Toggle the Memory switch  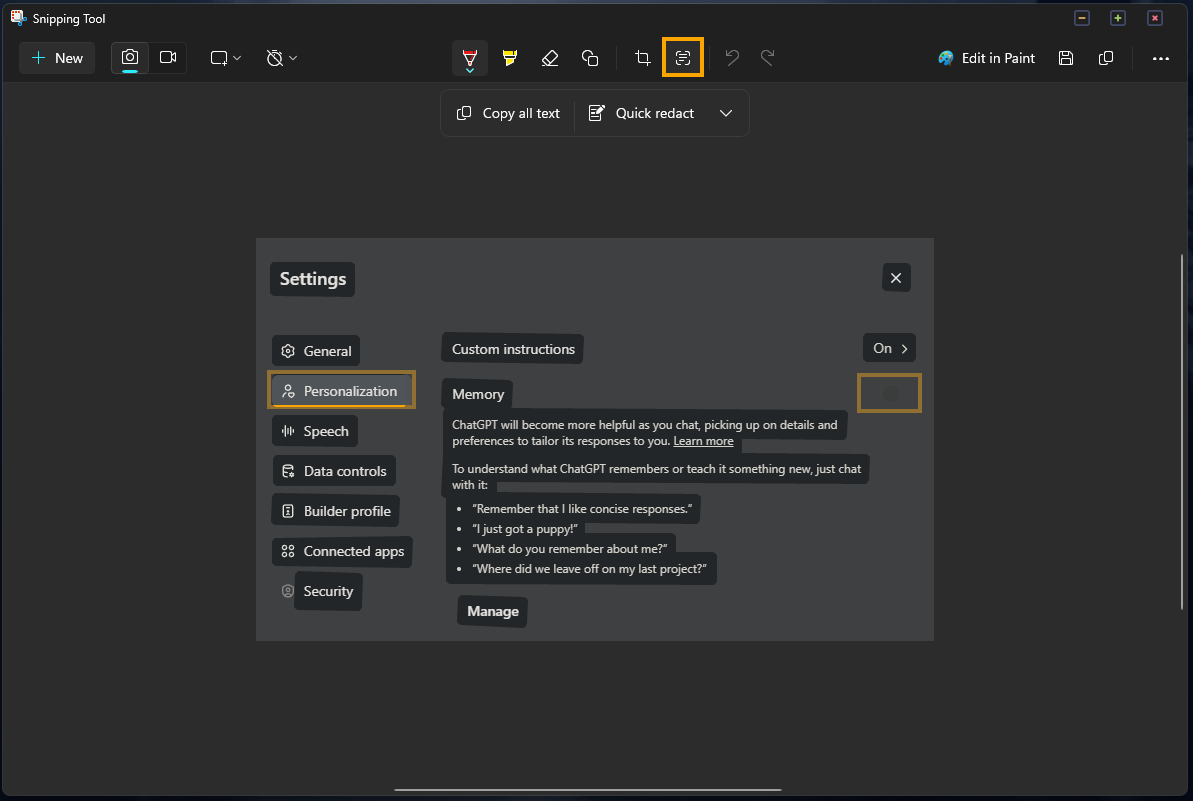coord(889,393)
